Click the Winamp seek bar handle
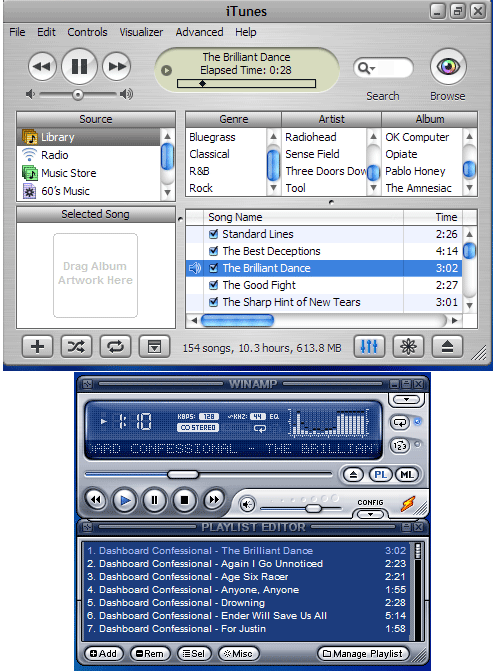500x671 pixels. click(x=183, y=474)
